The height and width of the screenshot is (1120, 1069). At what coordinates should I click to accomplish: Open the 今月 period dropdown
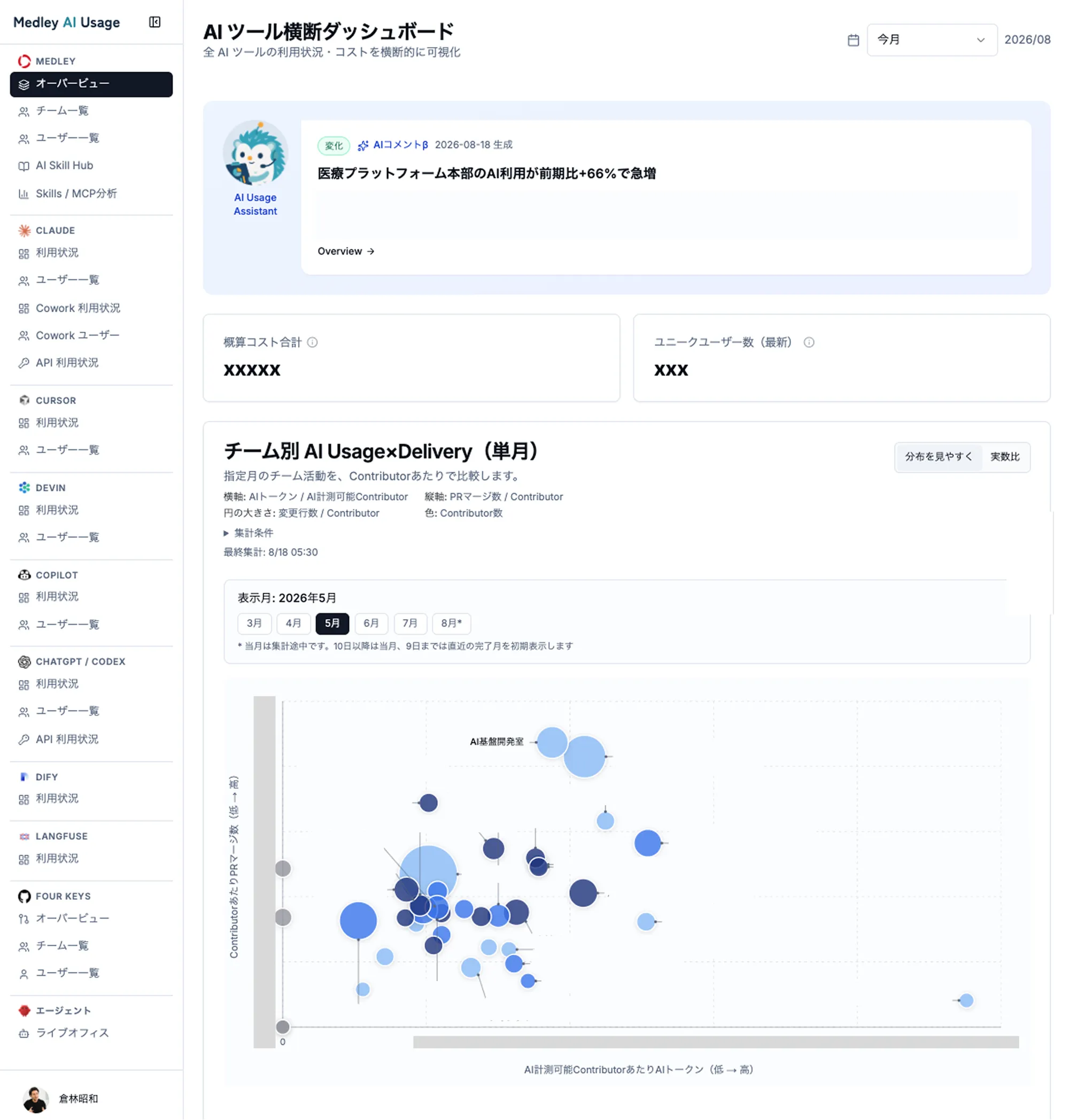coord(932,40)
